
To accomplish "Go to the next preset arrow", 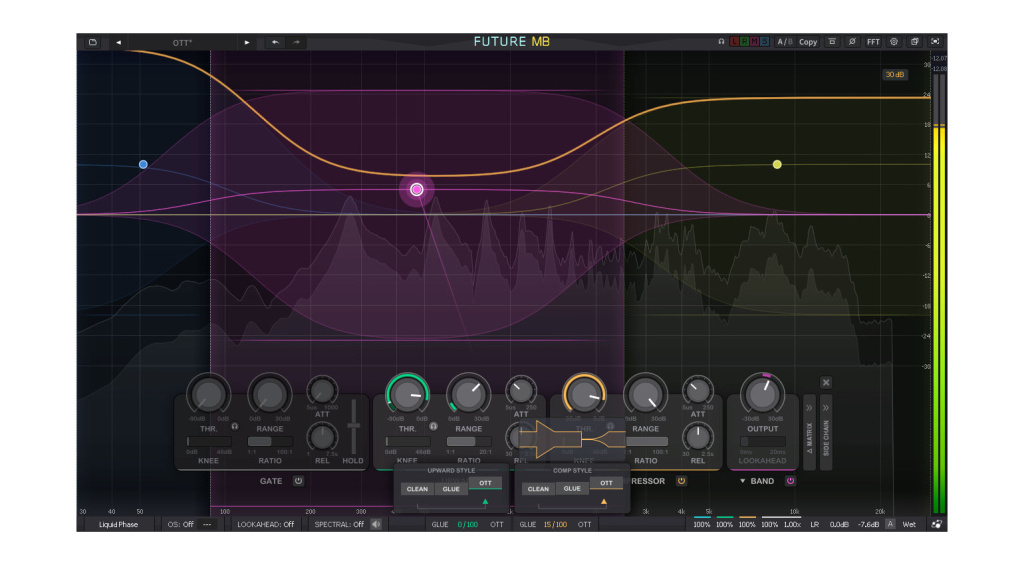I will click(x=247, y=42).
